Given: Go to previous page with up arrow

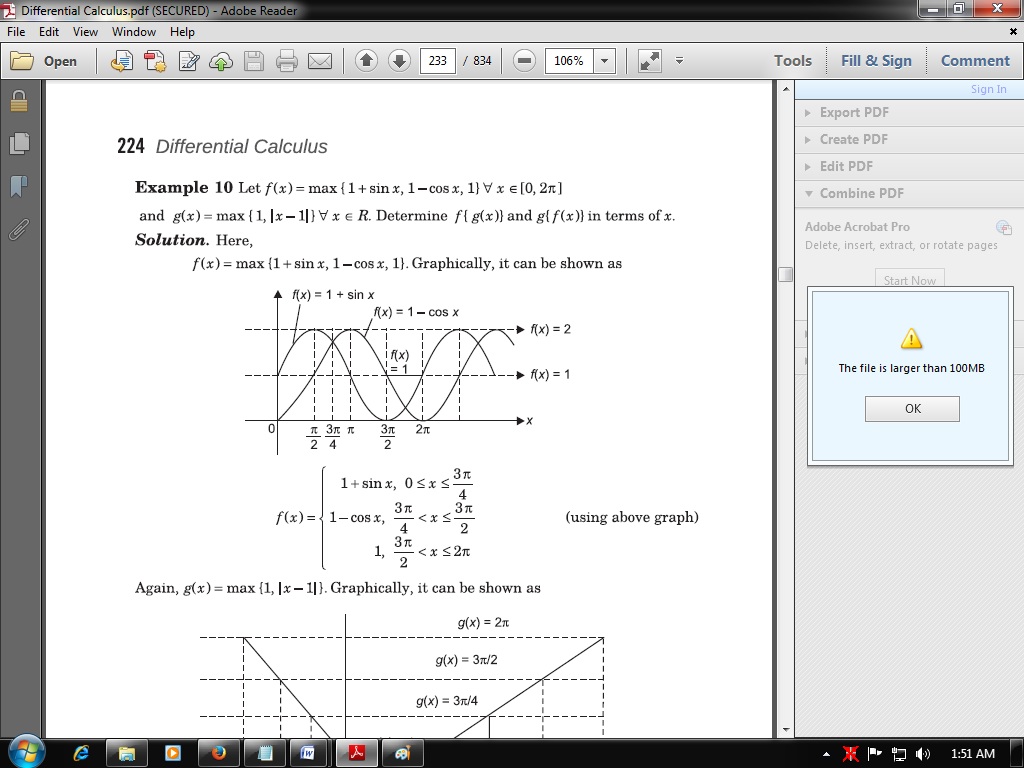Looking at the screenshot, I should pyautogui.click(x=366, y=61).
